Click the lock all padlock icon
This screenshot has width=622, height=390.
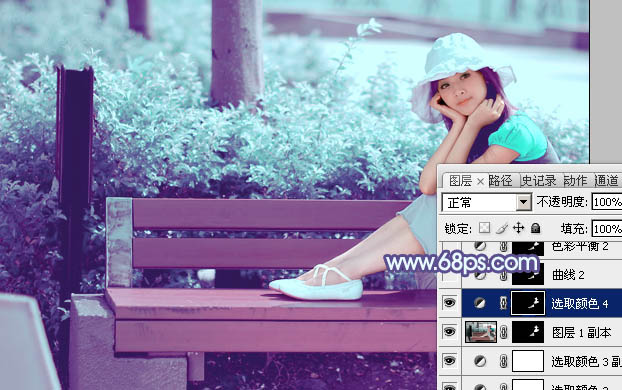[x=536, y=228]
